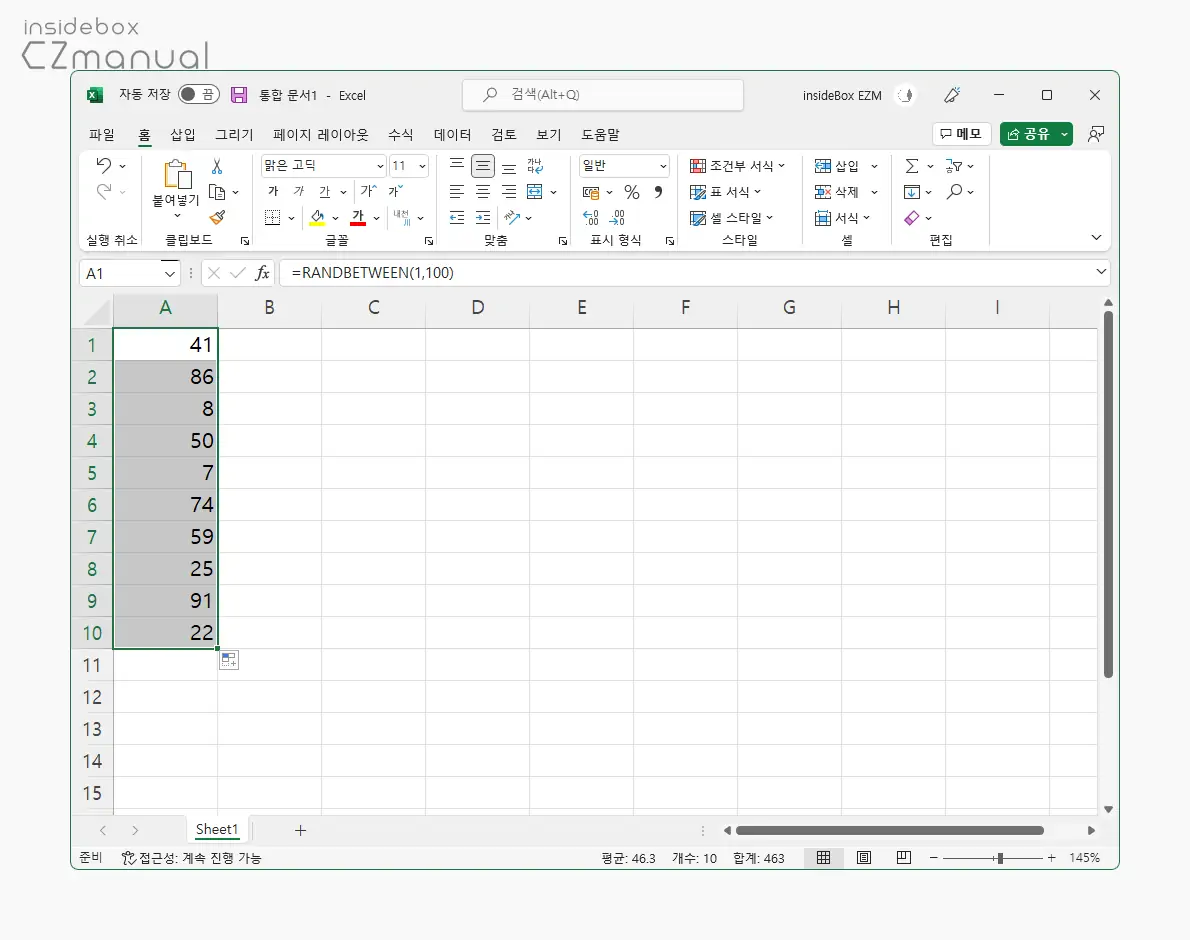Click accessibility status 접근성: 계속 진행 가능
1190x940 pixels.
[x=191, y=858]
